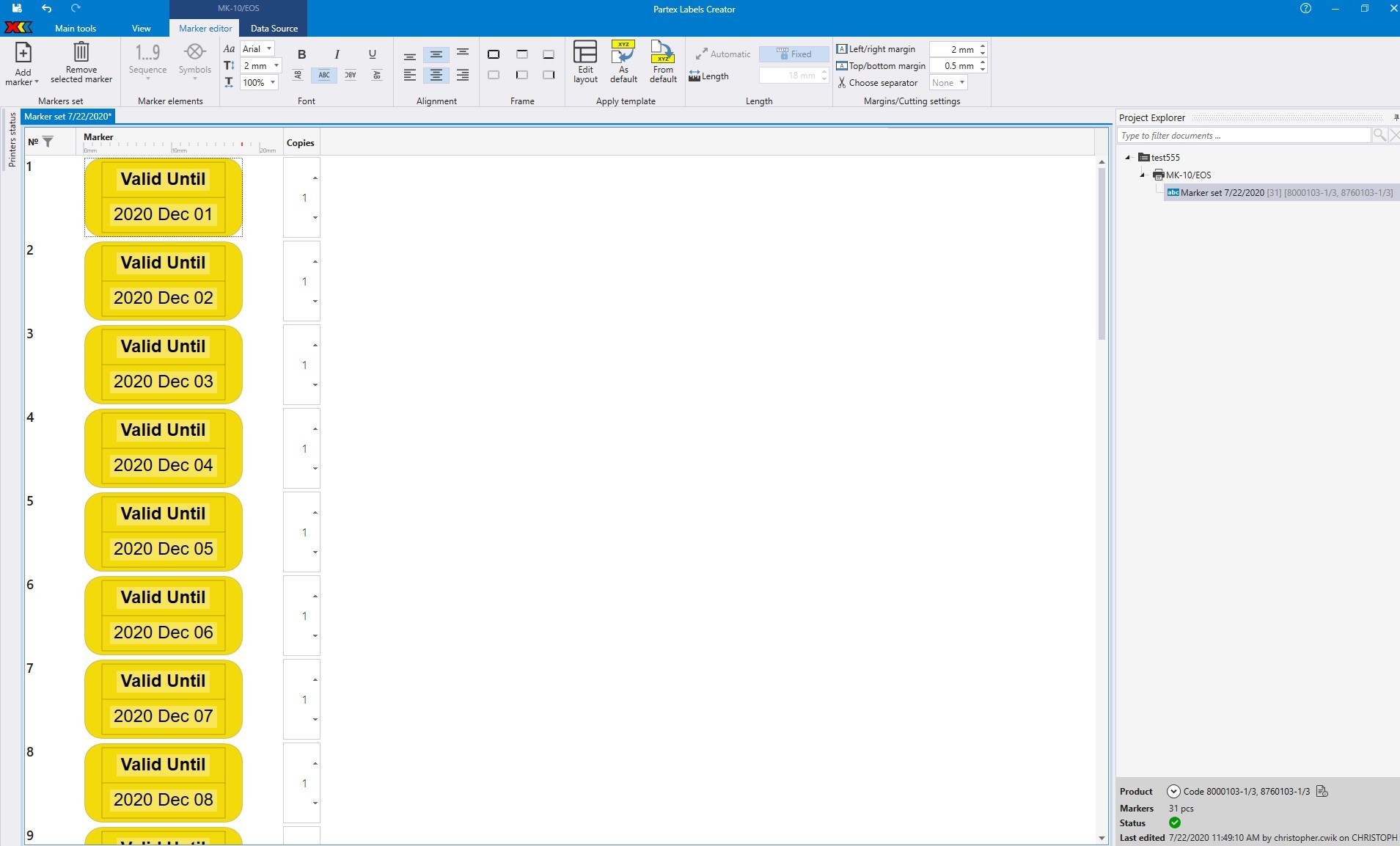
Task: Select the Valid Until 2020 Dec 06 marker
Action: [x=164, y=615]
